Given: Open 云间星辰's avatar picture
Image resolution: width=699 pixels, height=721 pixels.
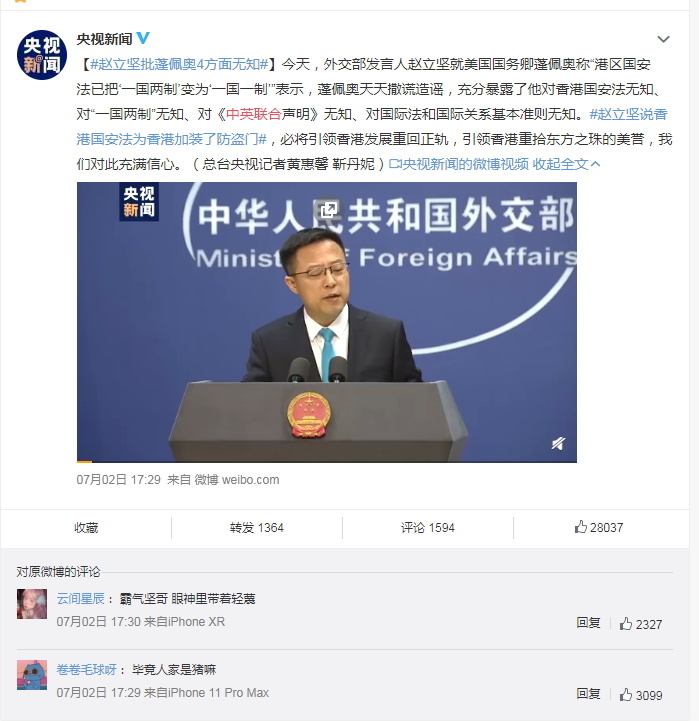Looking at the screenshot, I should pos(32,604).
